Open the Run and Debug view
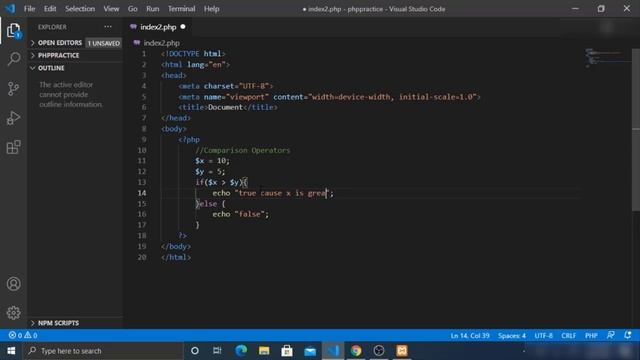Viewport: 640px width, 360px height. coord(13,118)
